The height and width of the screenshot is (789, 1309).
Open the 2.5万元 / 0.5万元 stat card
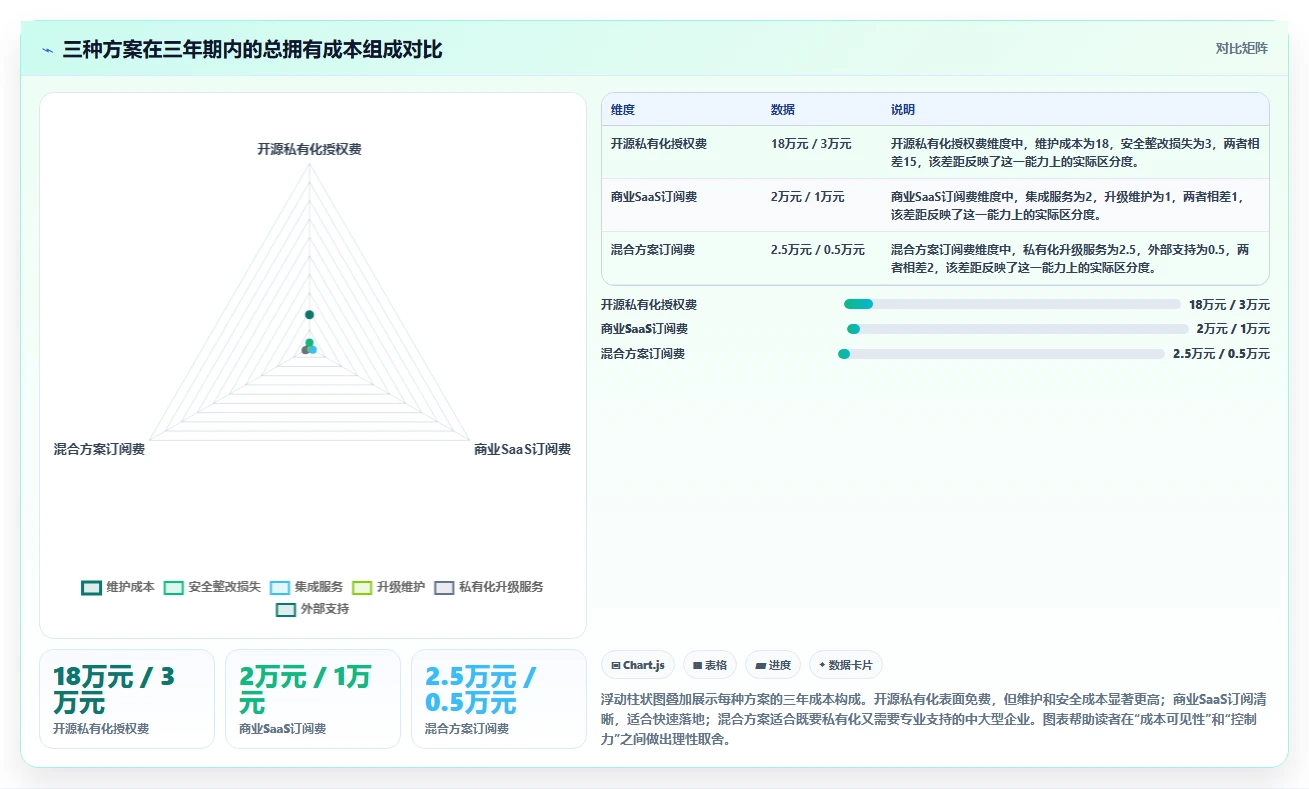point(499,699)
